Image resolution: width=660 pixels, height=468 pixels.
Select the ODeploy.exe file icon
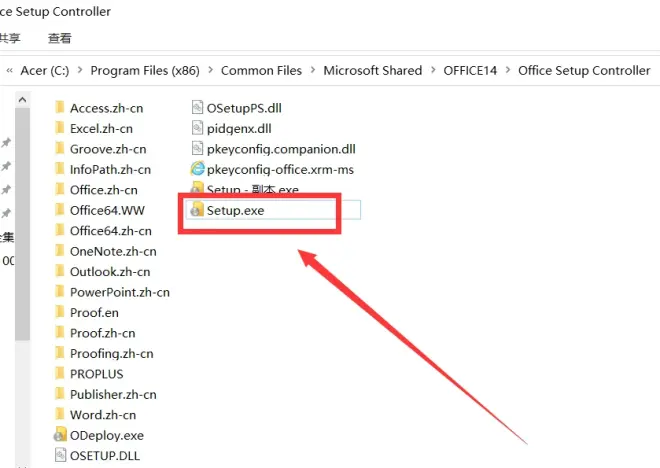click(60, 435)
